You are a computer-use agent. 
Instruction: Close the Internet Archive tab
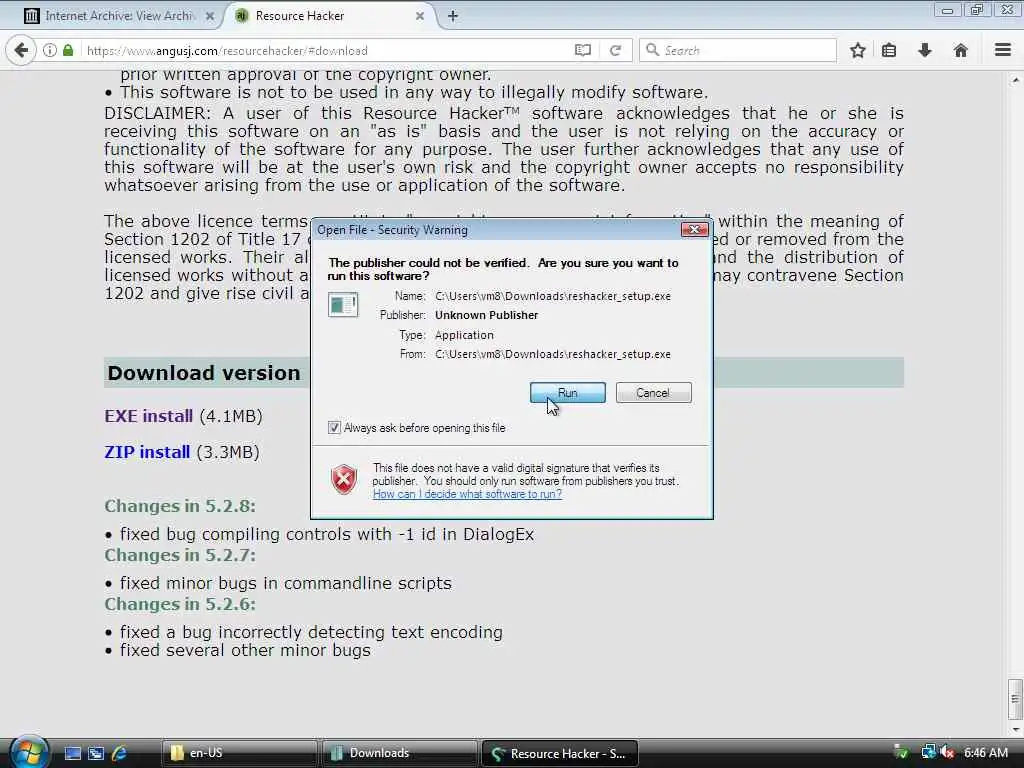210,16
